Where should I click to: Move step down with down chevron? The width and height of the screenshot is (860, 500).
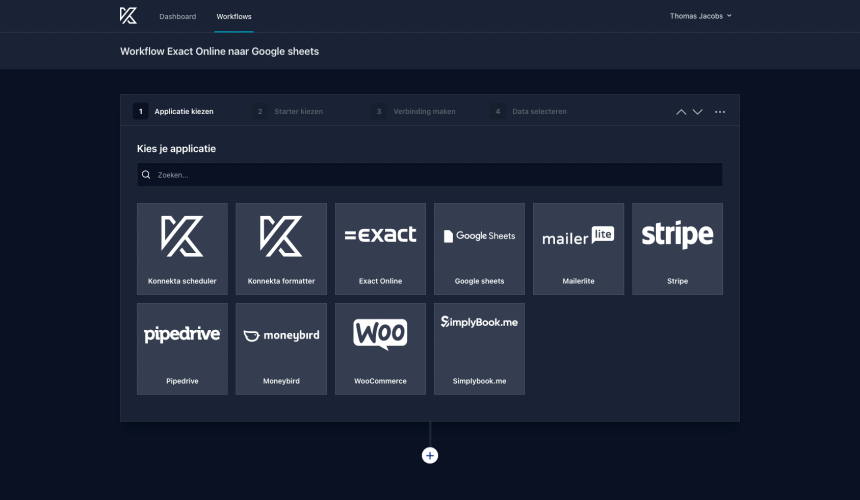coord(698,112)
